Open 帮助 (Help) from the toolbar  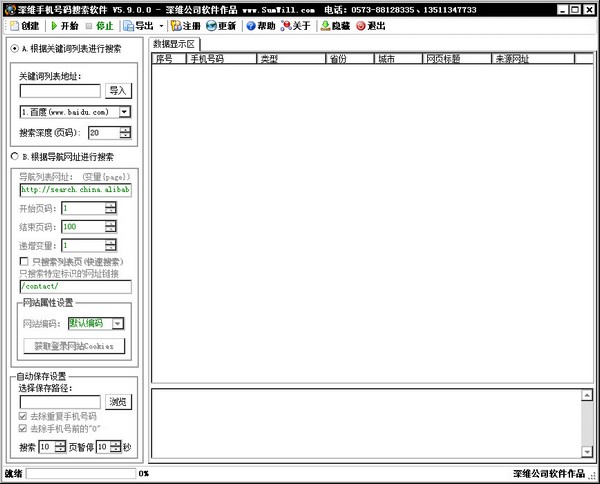[x=261, y=26]
